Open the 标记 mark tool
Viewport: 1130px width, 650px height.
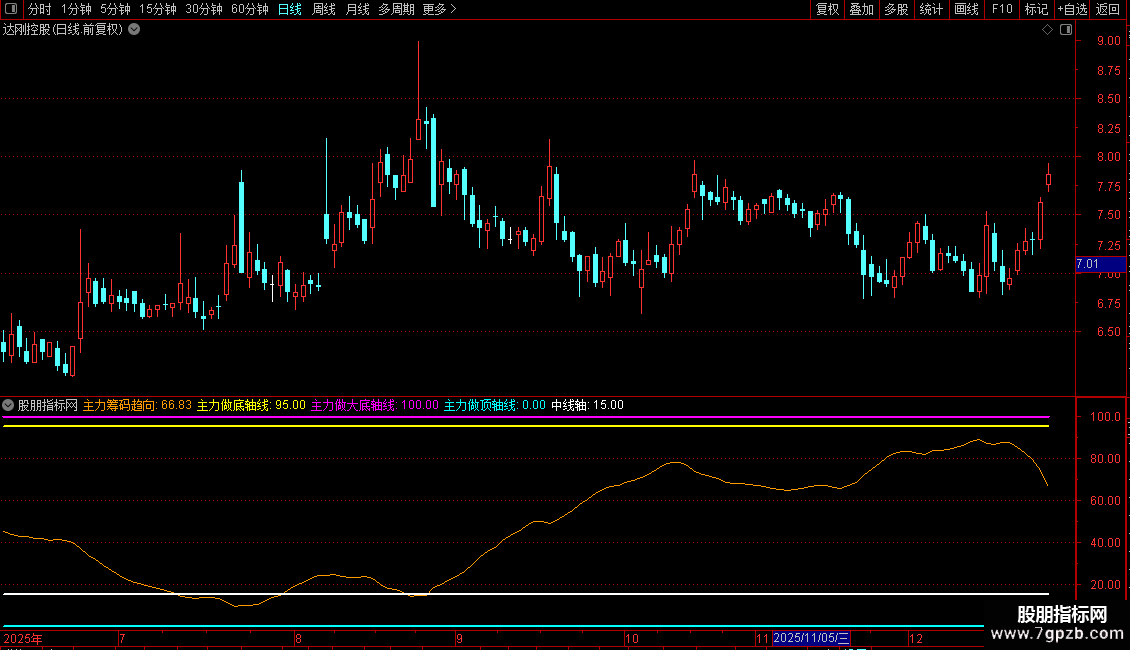[x=1036, y=9]
